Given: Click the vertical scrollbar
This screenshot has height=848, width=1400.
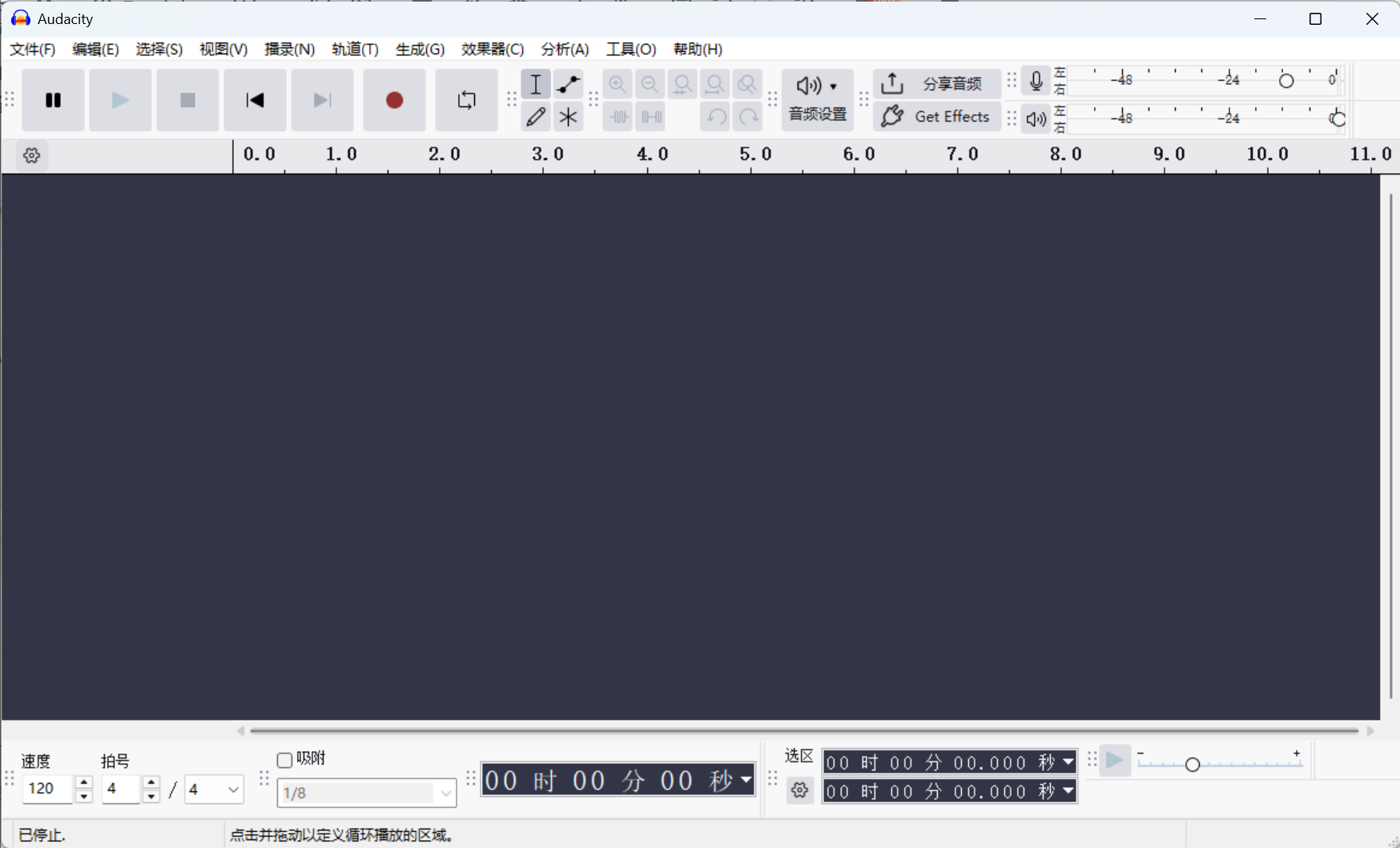Looking at the screenshot, I should click(1390, 447).
